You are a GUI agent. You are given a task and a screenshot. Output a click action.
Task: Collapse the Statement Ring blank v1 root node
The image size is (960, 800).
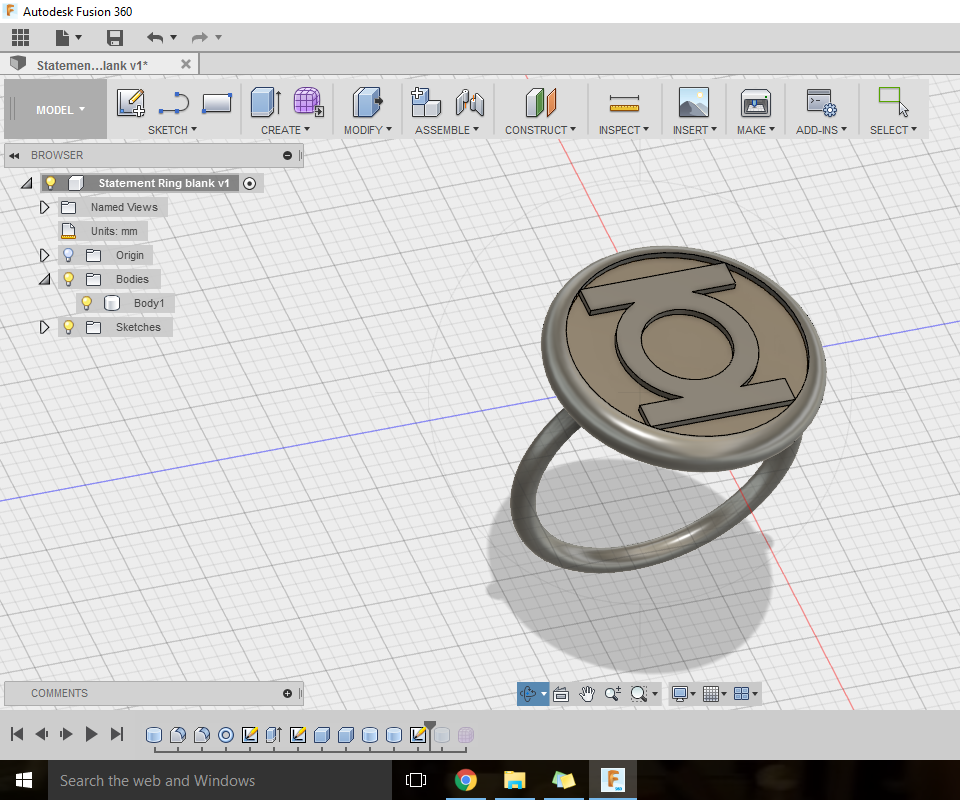click(x=27, y=183)
